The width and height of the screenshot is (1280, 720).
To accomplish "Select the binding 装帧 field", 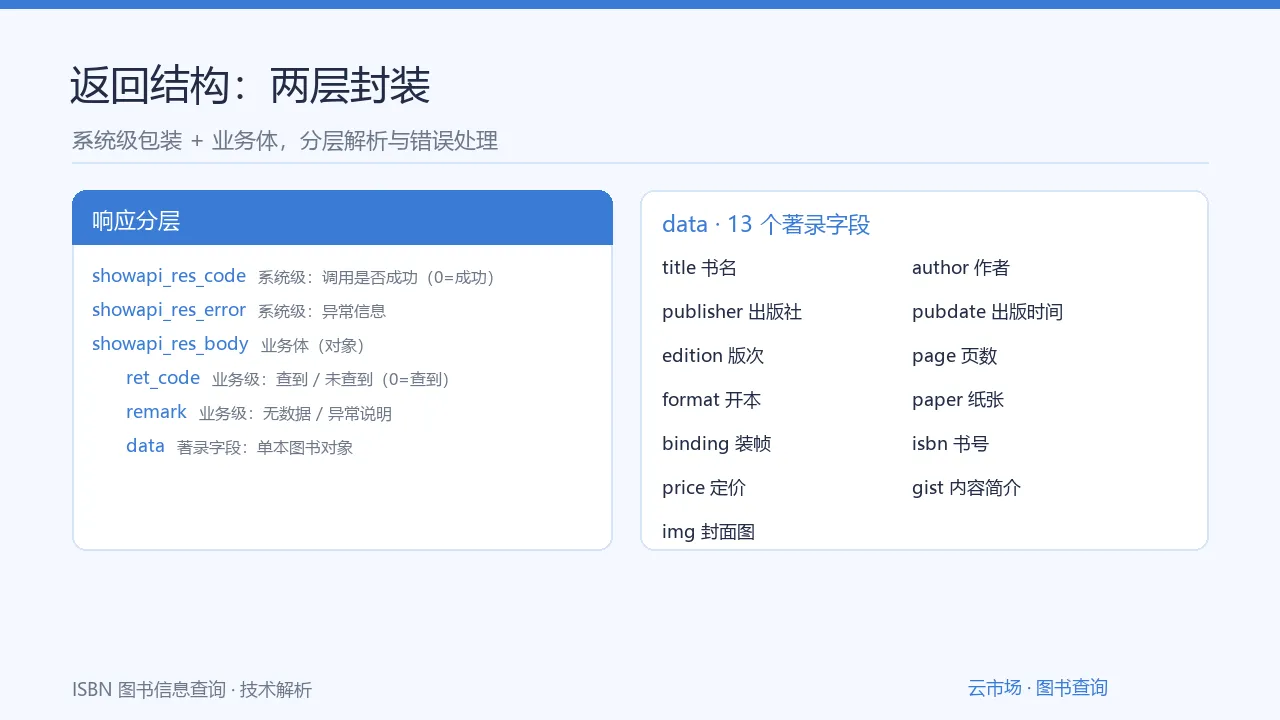I will point(716,444).
